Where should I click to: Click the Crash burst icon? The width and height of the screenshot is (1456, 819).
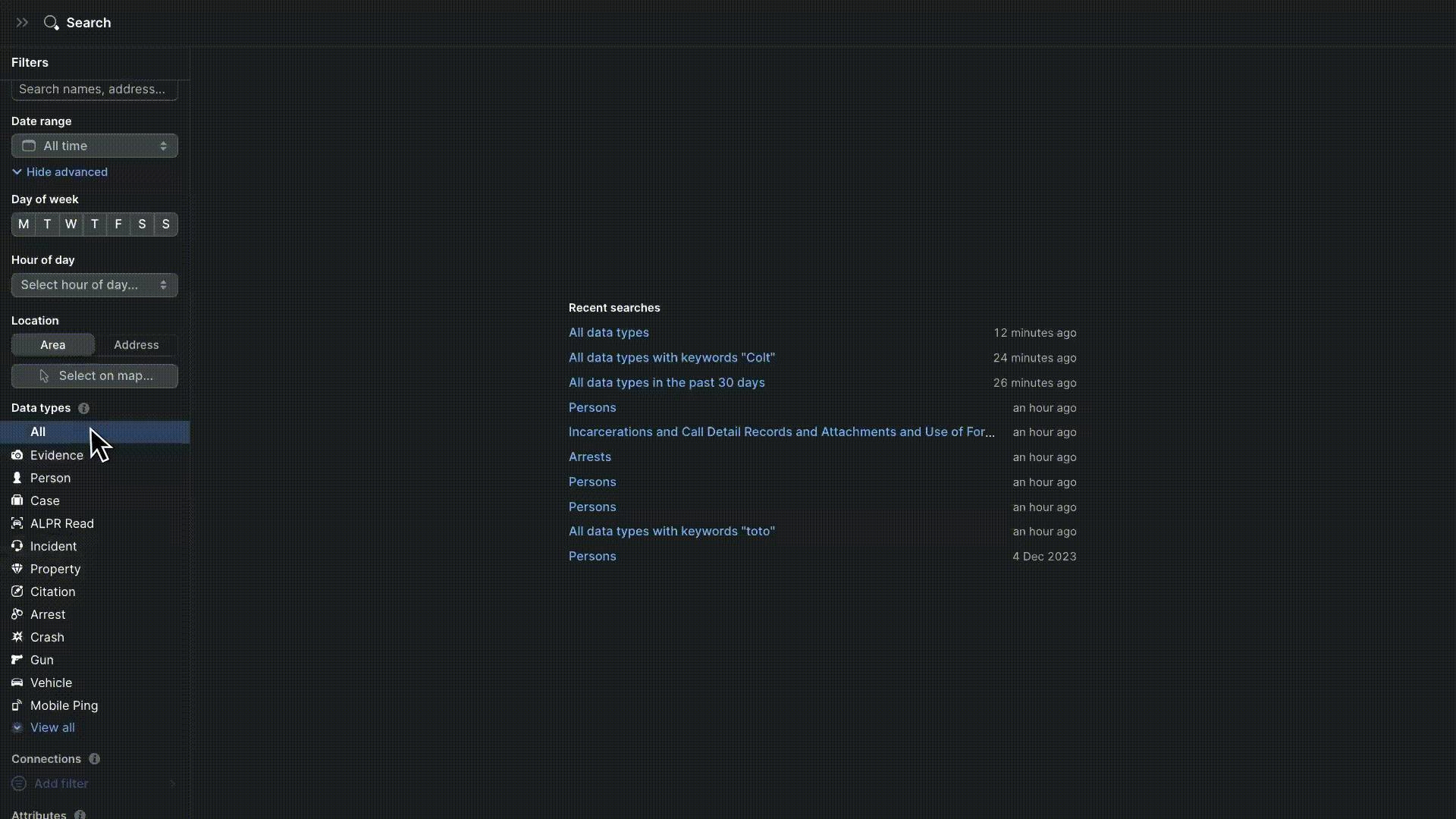pos(17,637)
